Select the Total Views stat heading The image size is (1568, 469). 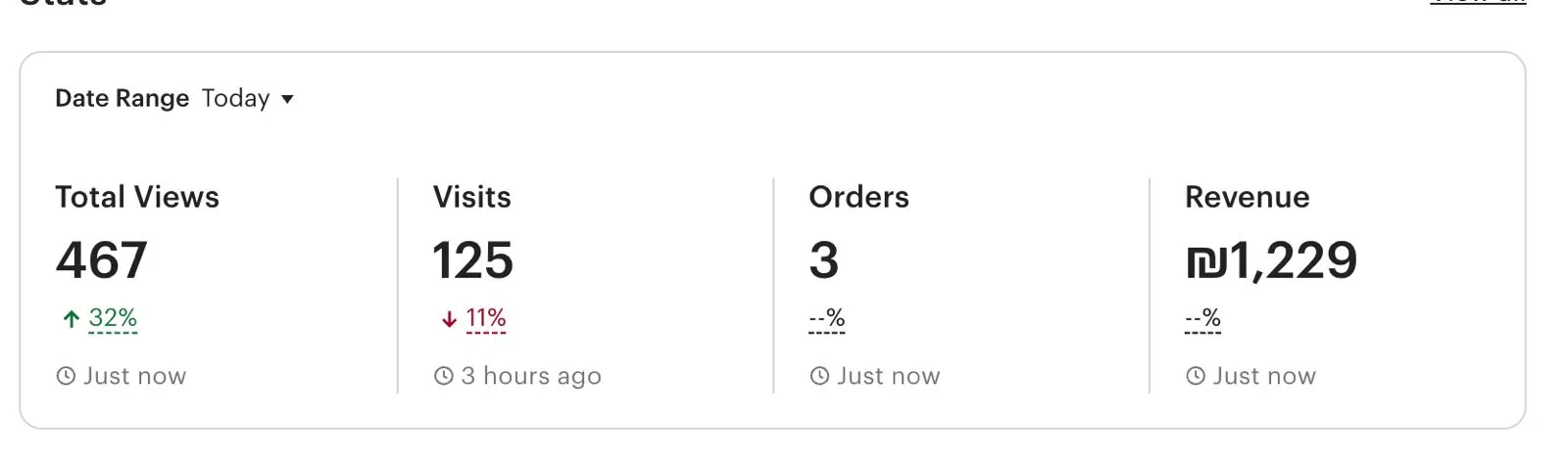point(137,197)
